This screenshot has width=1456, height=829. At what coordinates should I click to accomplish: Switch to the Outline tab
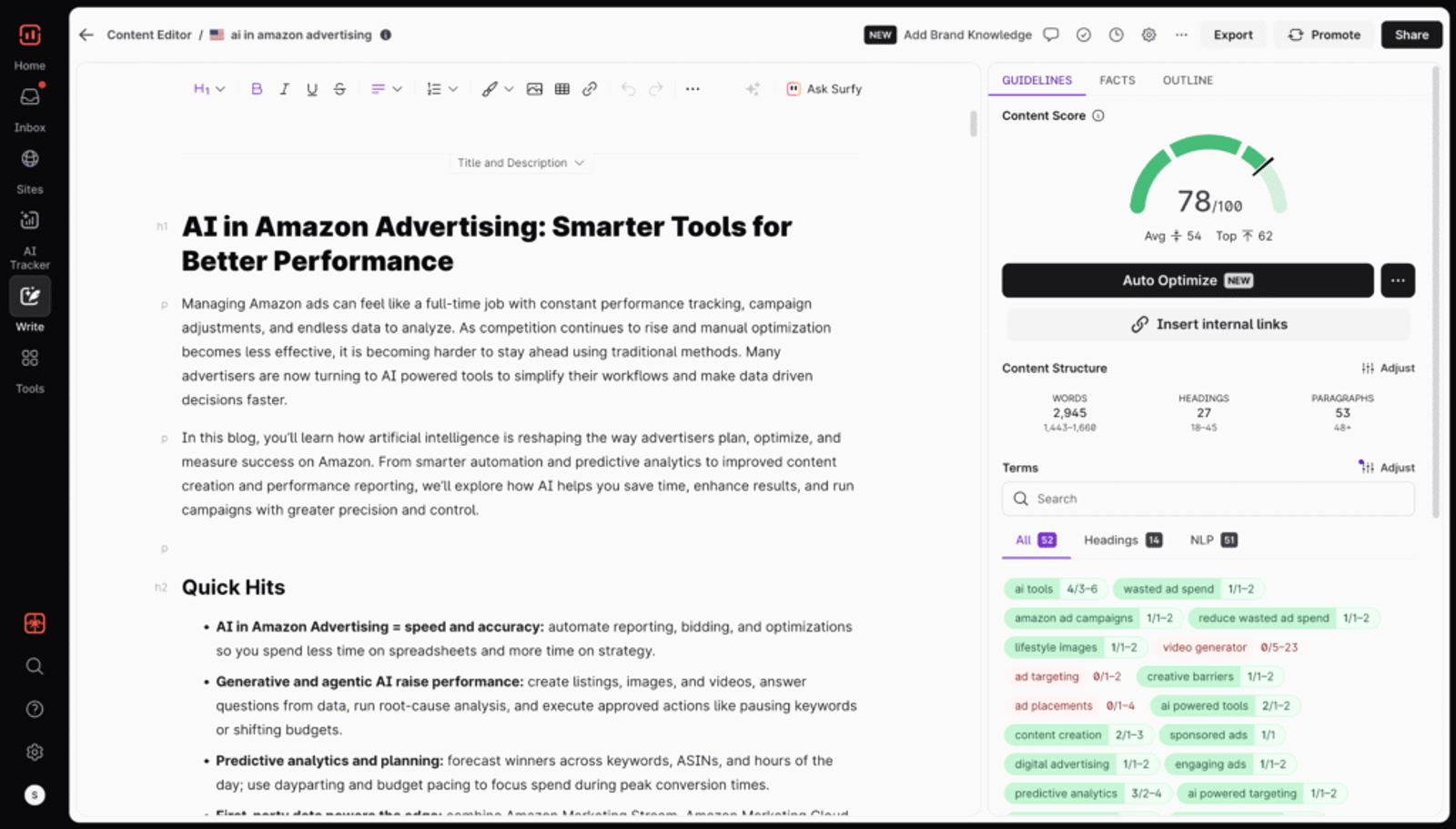click(1188, 80)
